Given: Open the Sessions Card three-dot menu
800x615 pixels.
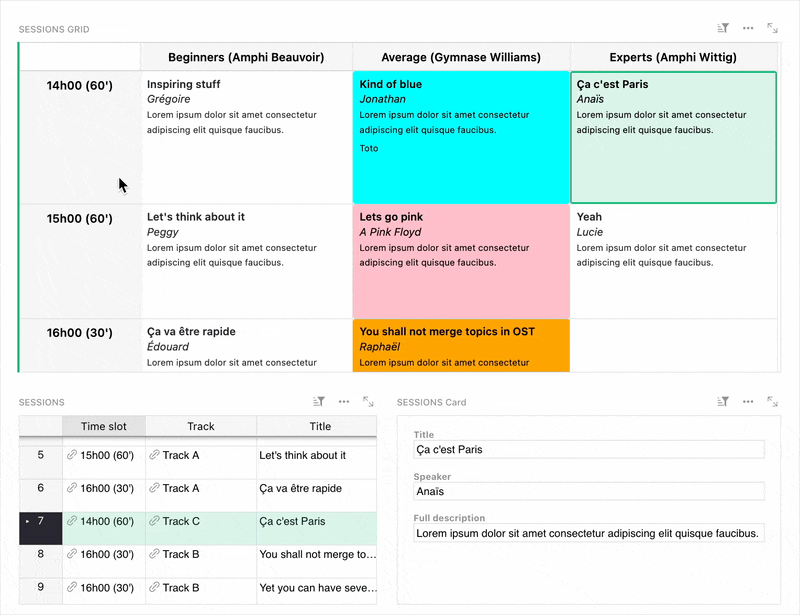Looking at the screenshot, I should [x=748, y=402].
